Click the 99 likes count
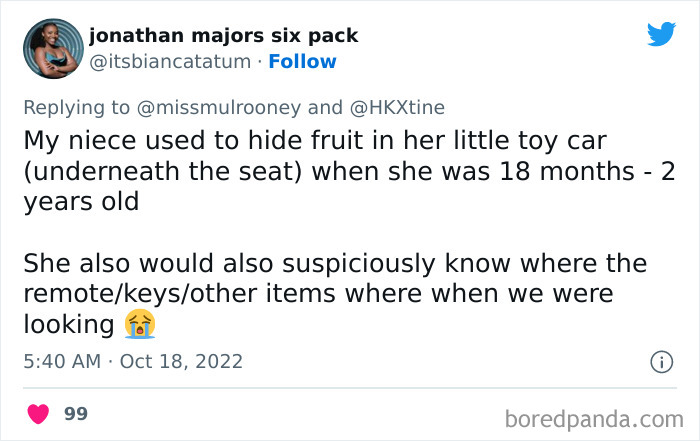Screen dimensions: 700x441 pos(75,413)
